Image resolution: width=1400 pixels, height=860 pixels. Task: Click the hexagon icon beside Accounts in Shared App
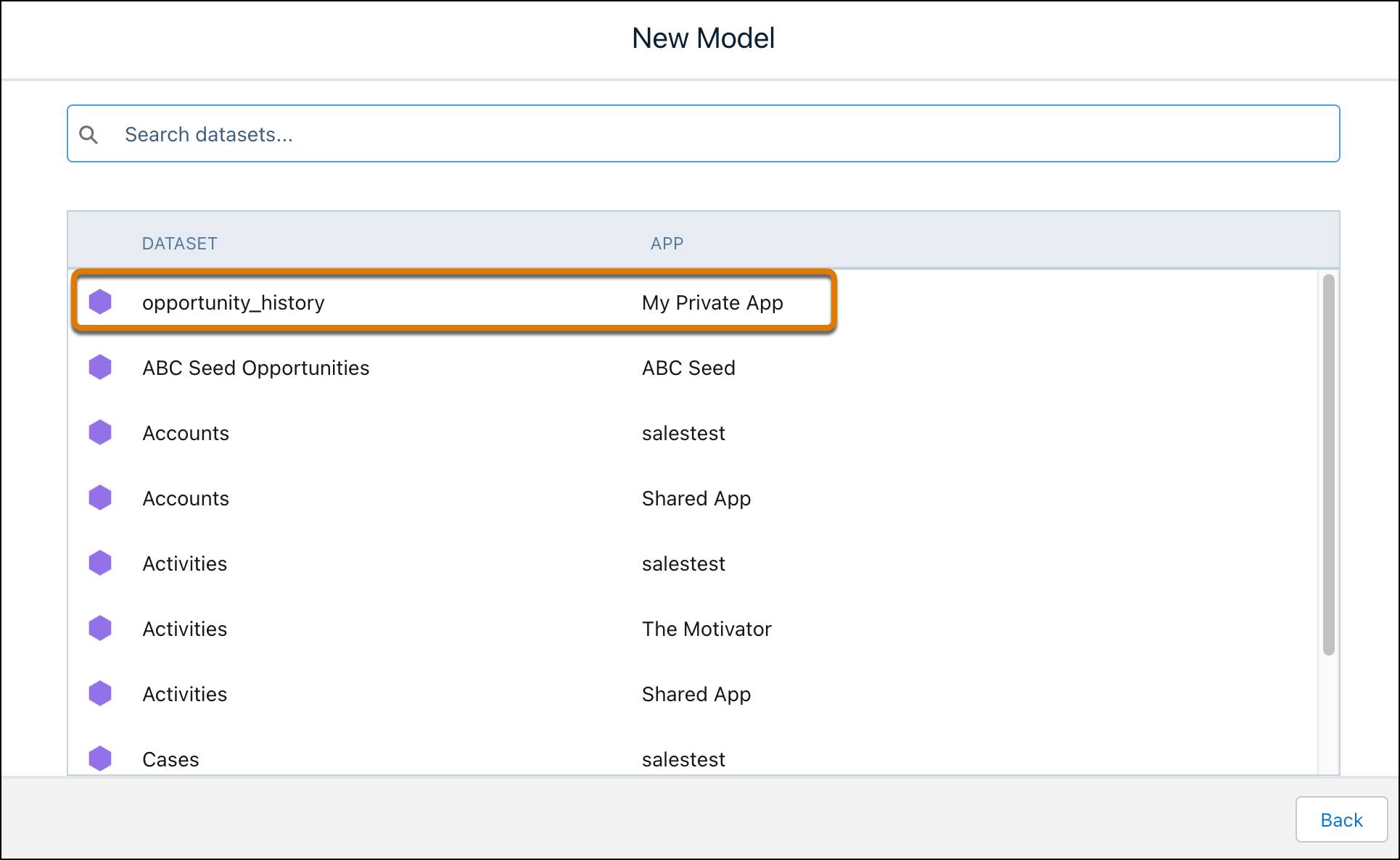(x=100, y=497)
